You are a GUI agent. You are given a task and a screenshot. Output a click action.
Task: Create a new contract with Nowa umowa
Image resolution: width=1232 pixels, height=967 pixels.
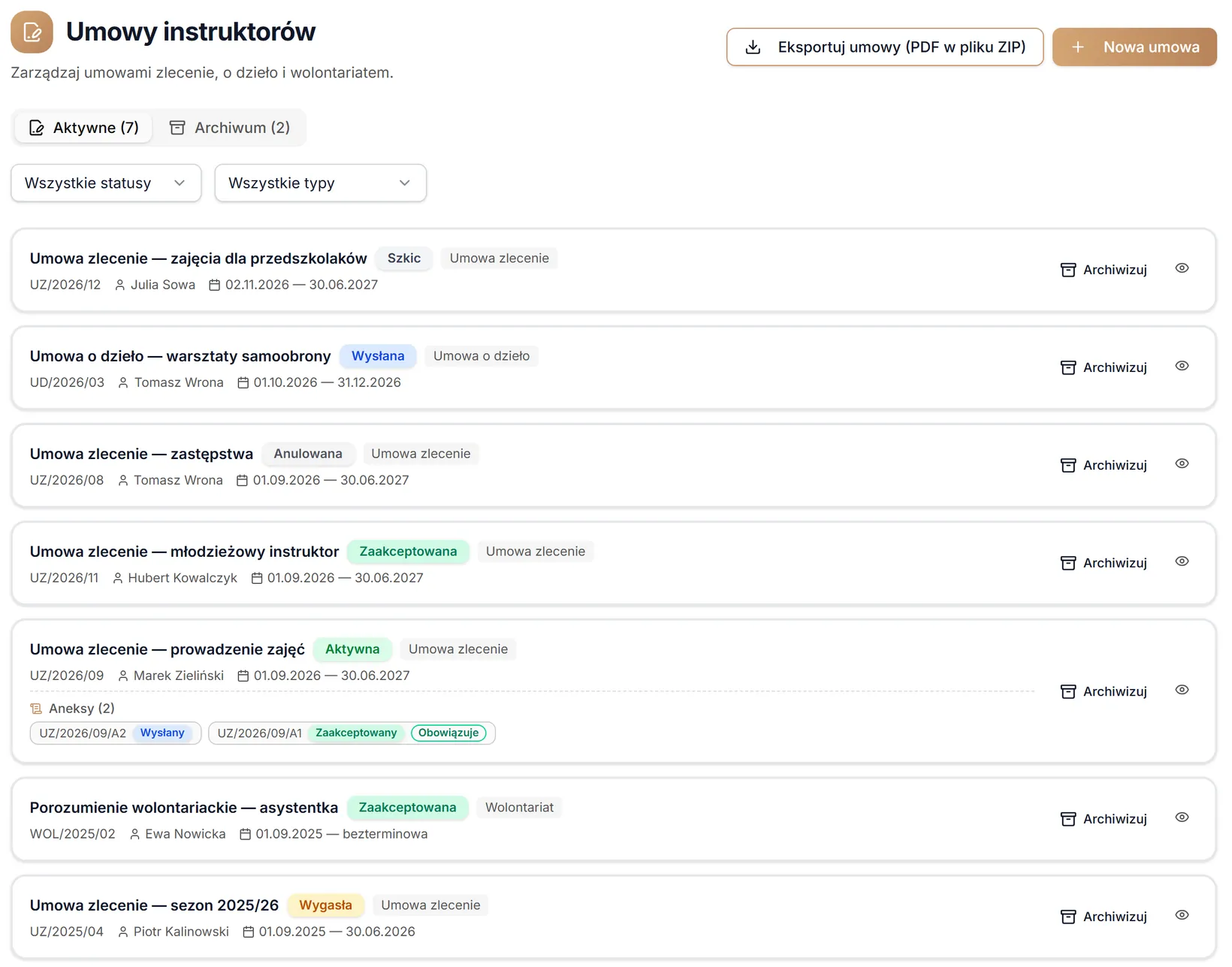tap(1134, 47)
